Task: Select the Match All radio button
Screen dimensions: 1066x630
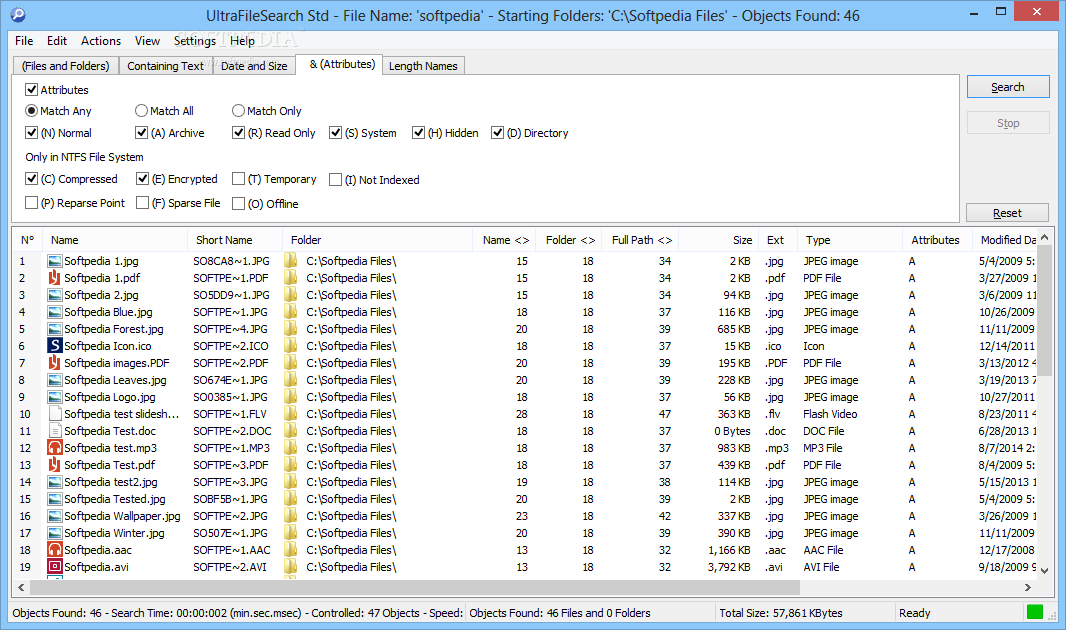Action: click(x=141, y=110)
